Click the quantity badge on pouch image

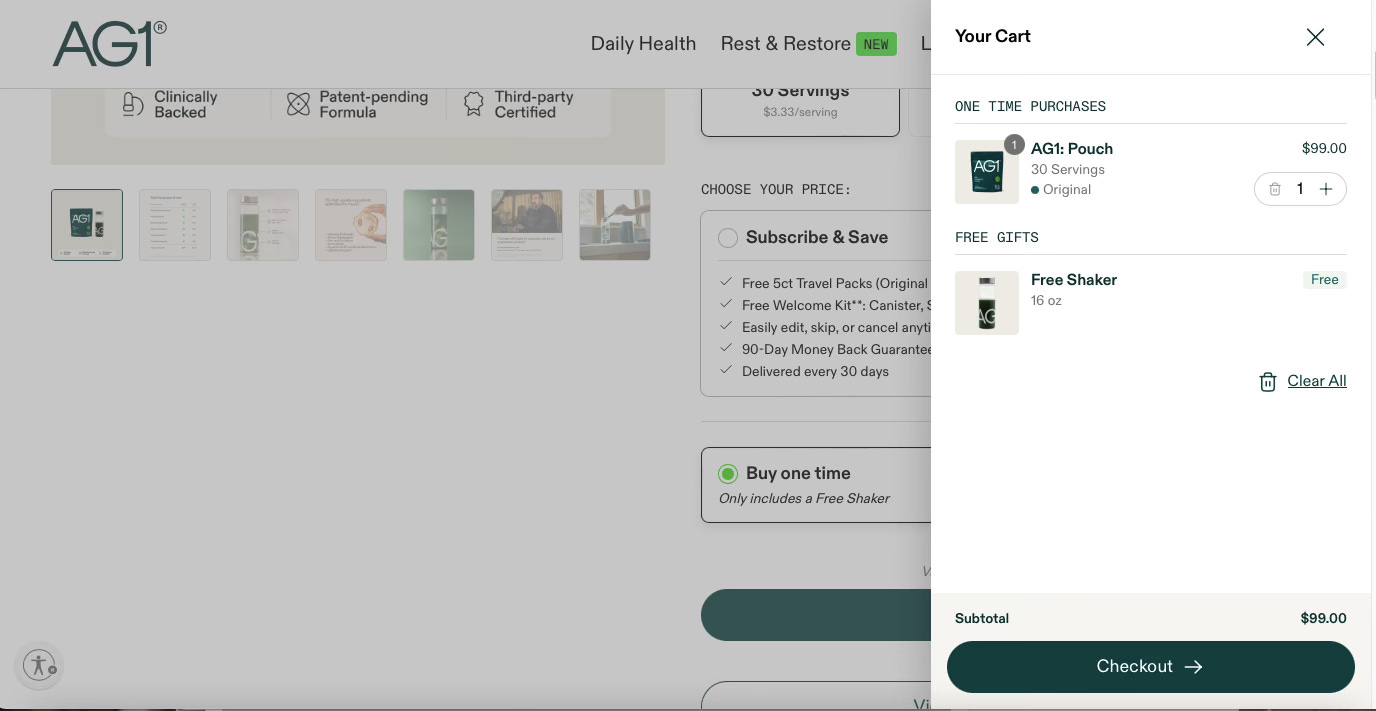(x=1014, y=145)
